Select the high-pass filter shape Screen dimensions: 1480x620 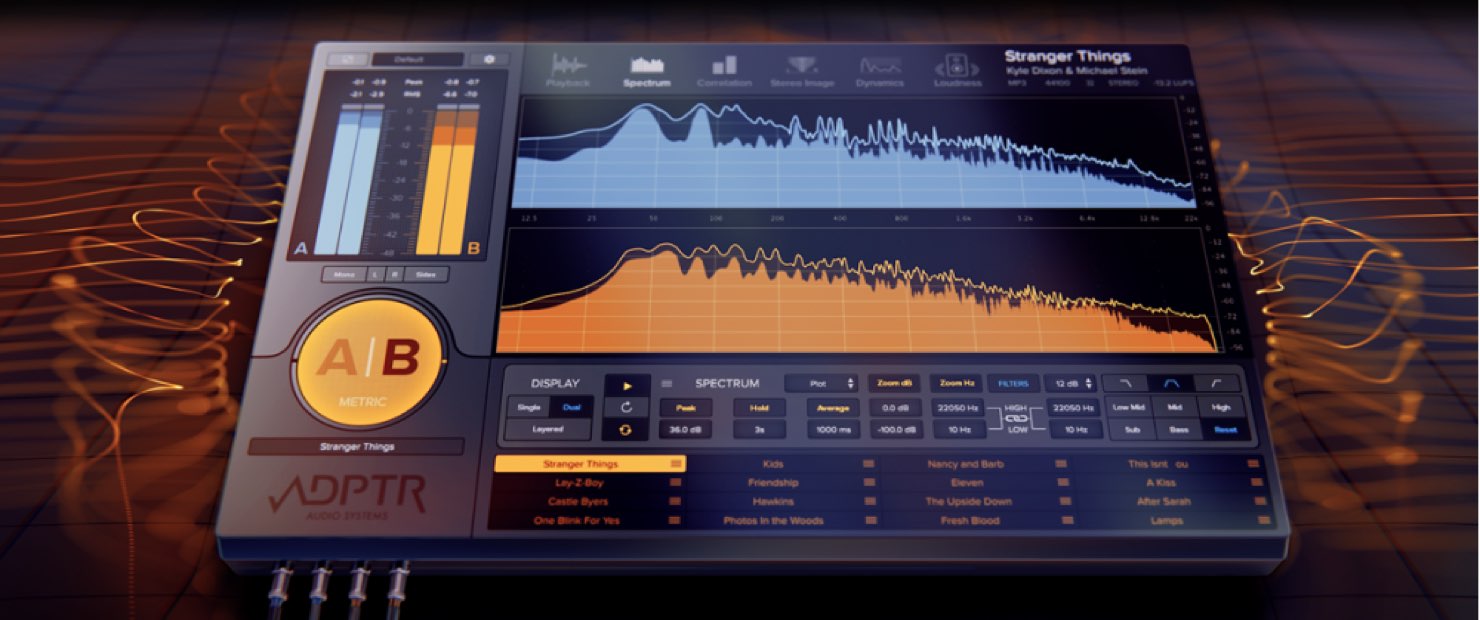[x=1217, y=383]
